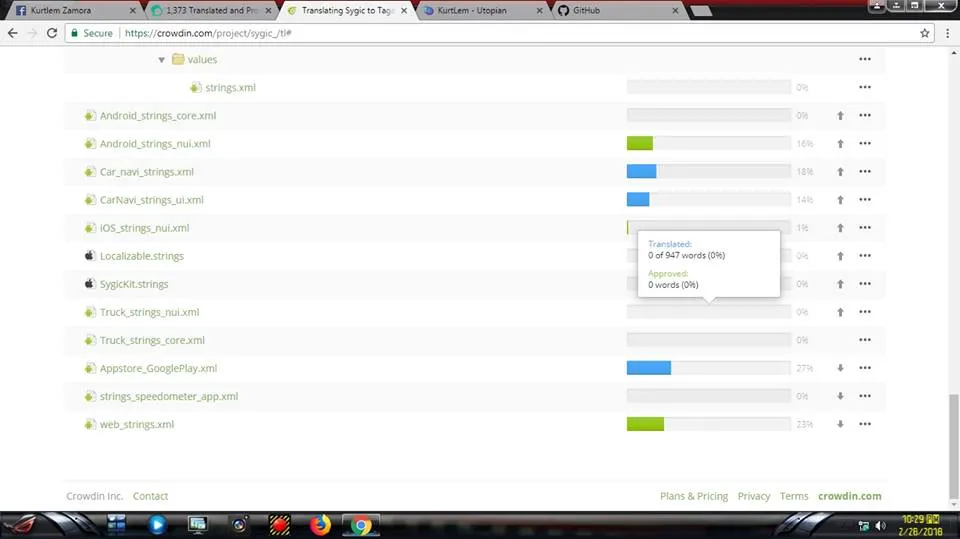Click the Appstore_GooglePlay.xml progress bar
The image size is (960, 539).
pos(708,368)
